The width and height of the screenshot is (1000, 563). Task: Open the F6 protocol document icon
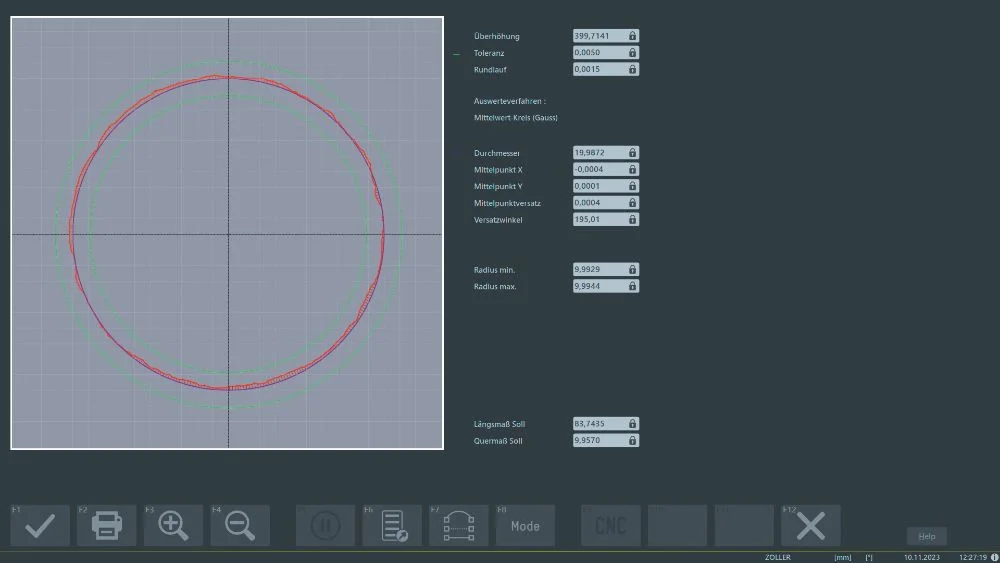pyautogui.click(x=392, y=525)
